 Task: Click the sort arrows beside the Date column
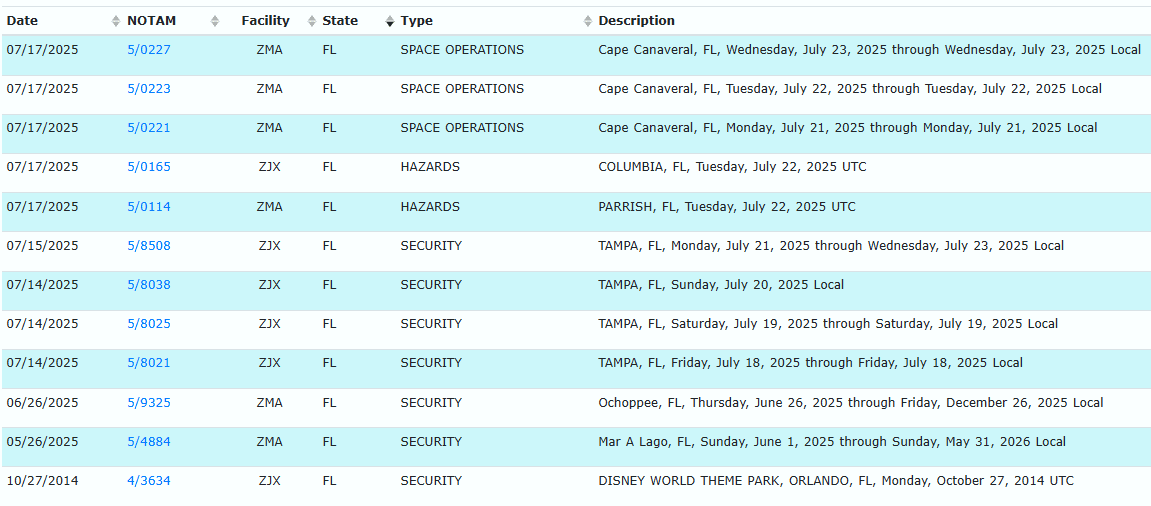point(114,21)
